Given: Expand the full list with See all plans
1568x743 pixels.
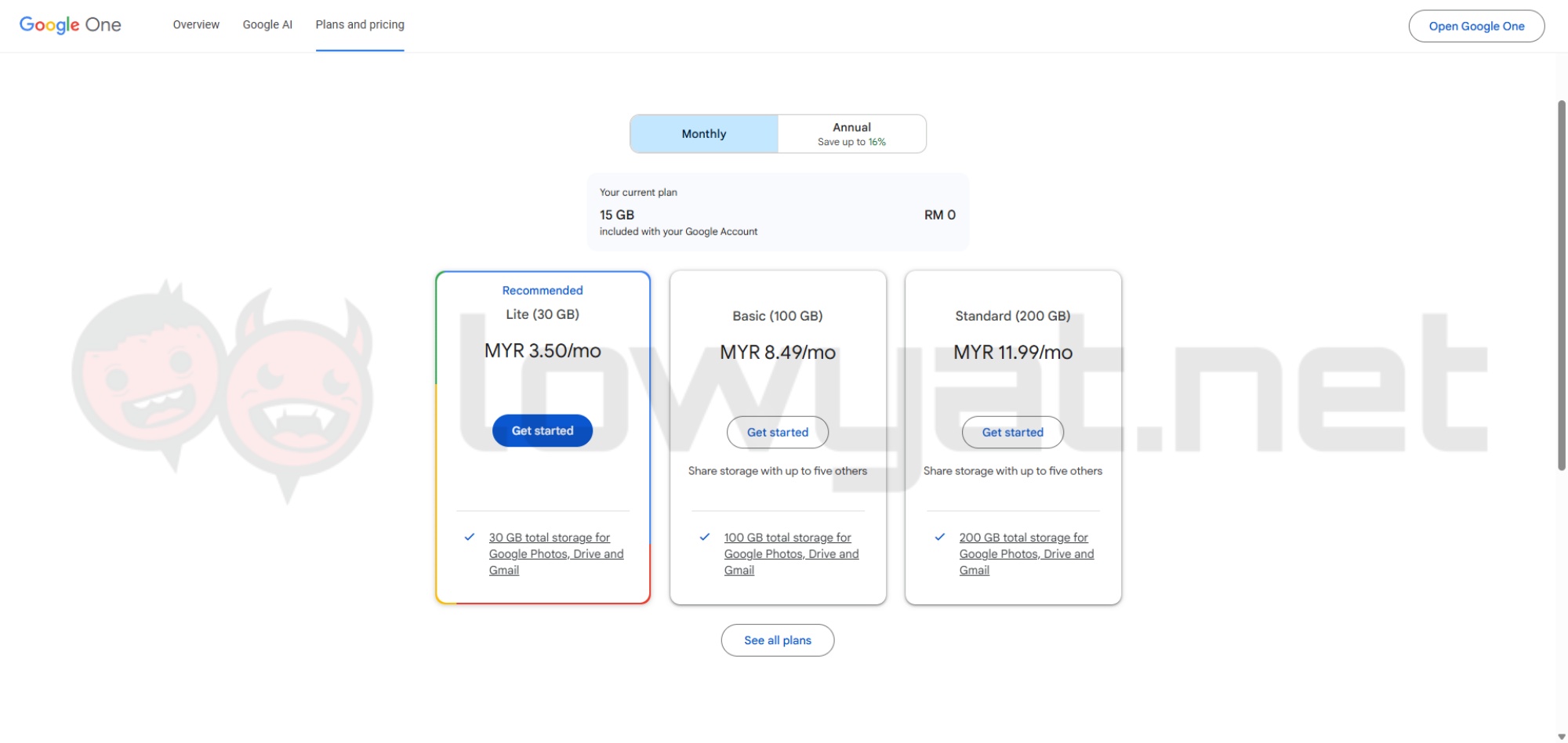Looking at the screenshot, I should [x=777, y=640].
